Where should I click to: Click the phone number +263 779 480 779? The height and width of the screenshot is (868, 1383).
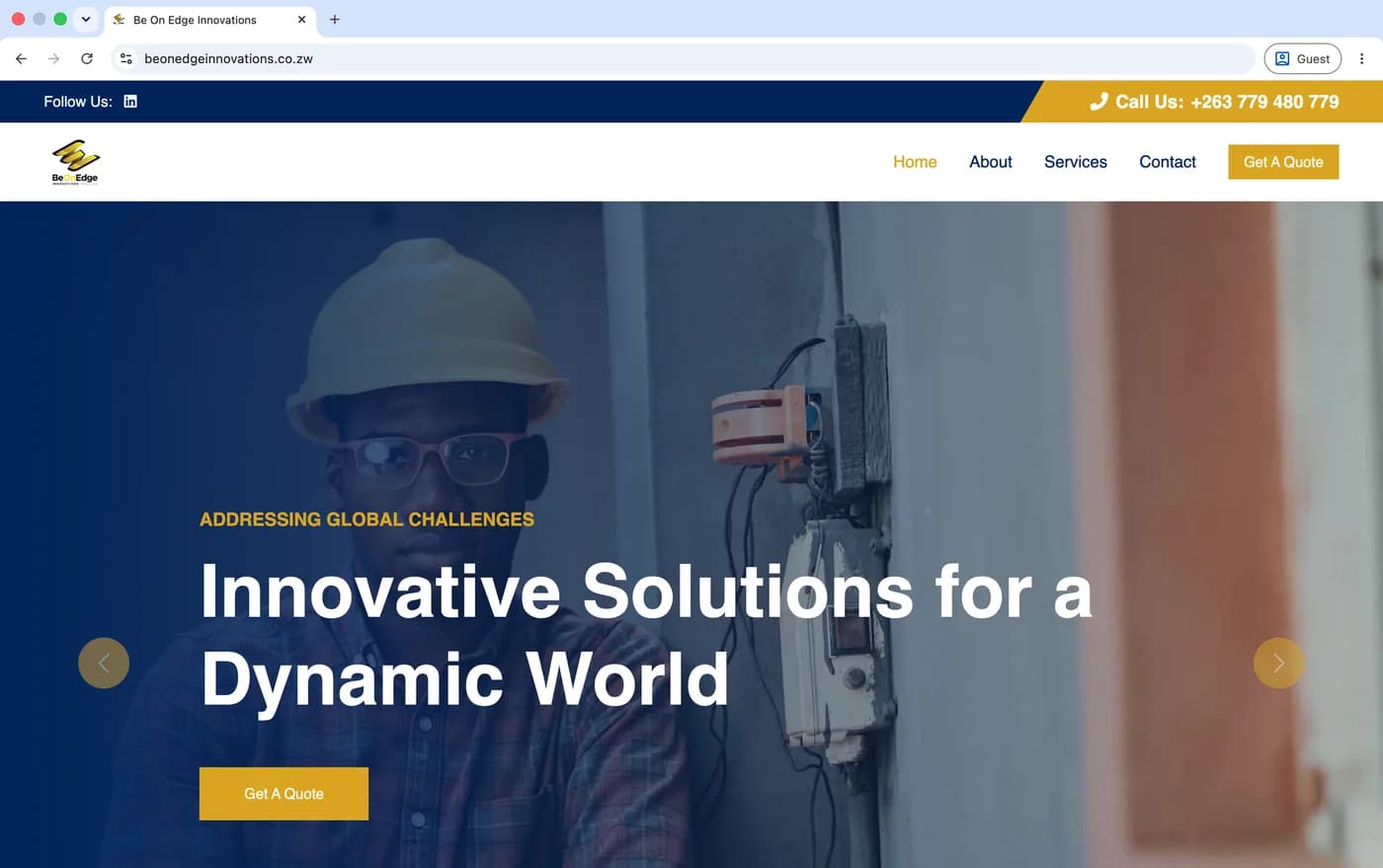pos(1264,102)
